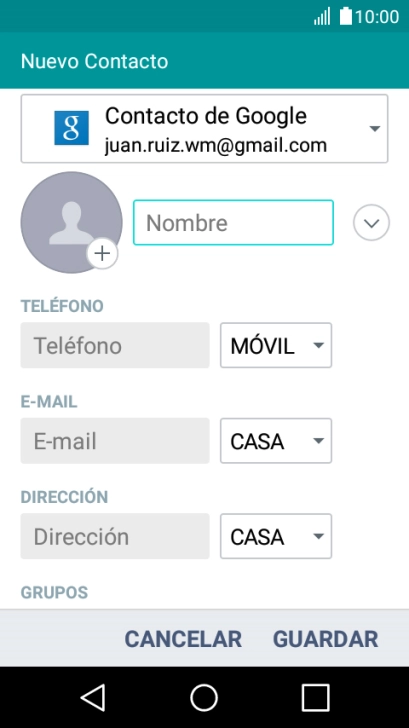Expand name fields with the circled chevron
Screen dimensions: 409x728
click(371, 222)
